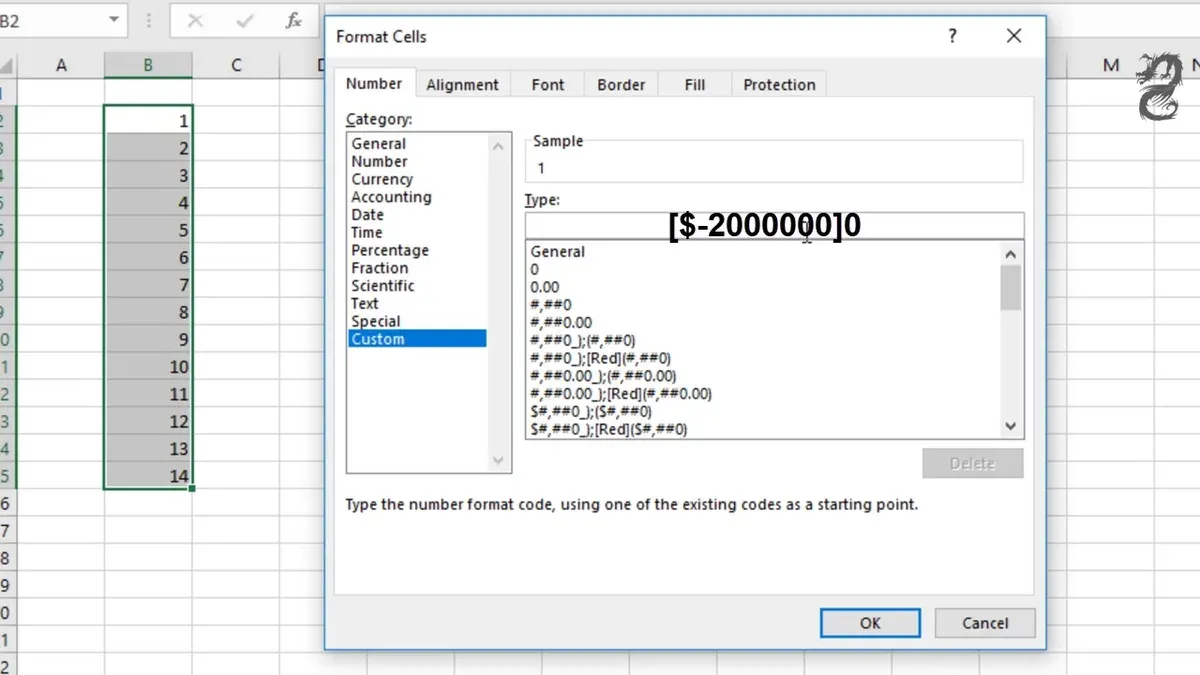1200x675 pixels.
Task: Select the Number tab
Action: point(374,84)
